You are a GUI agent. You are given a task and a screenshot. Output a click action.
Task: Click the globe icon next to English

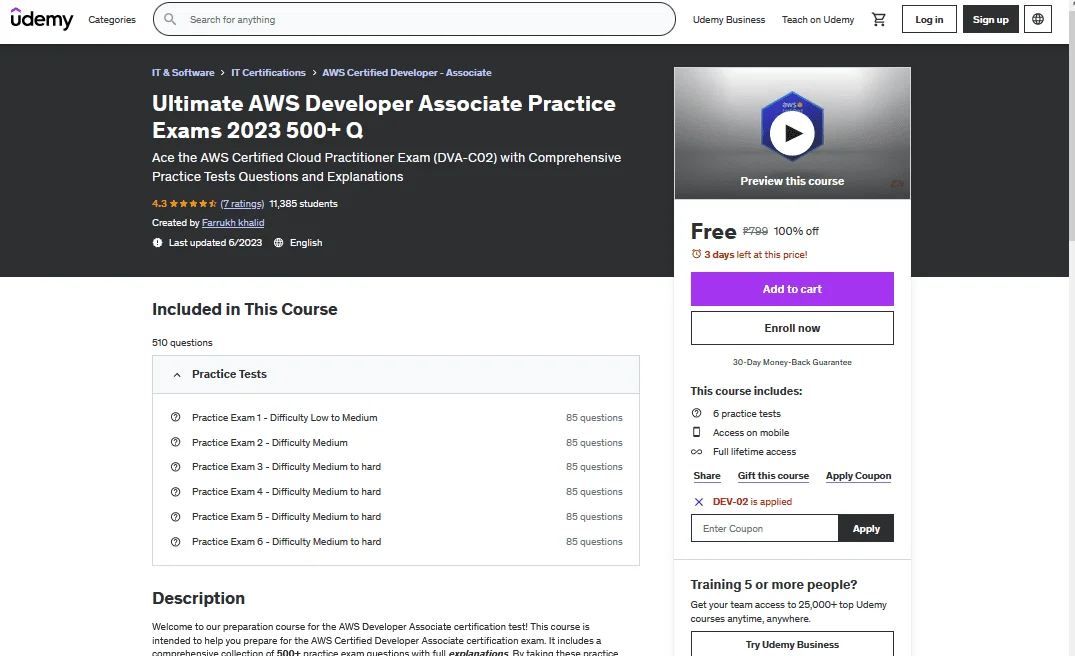pos(278,243)
